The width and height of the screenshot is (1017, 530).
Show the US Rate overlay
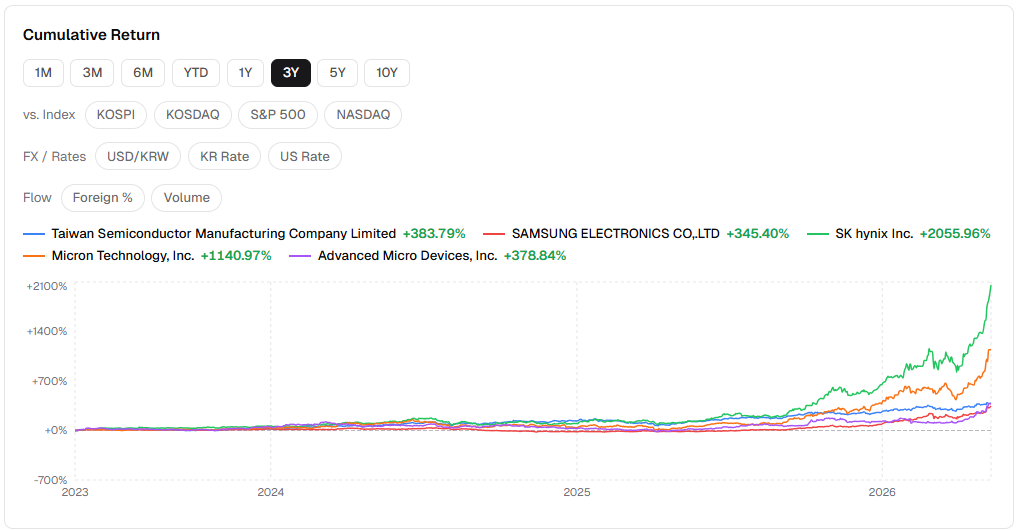[x=305, y=156]
